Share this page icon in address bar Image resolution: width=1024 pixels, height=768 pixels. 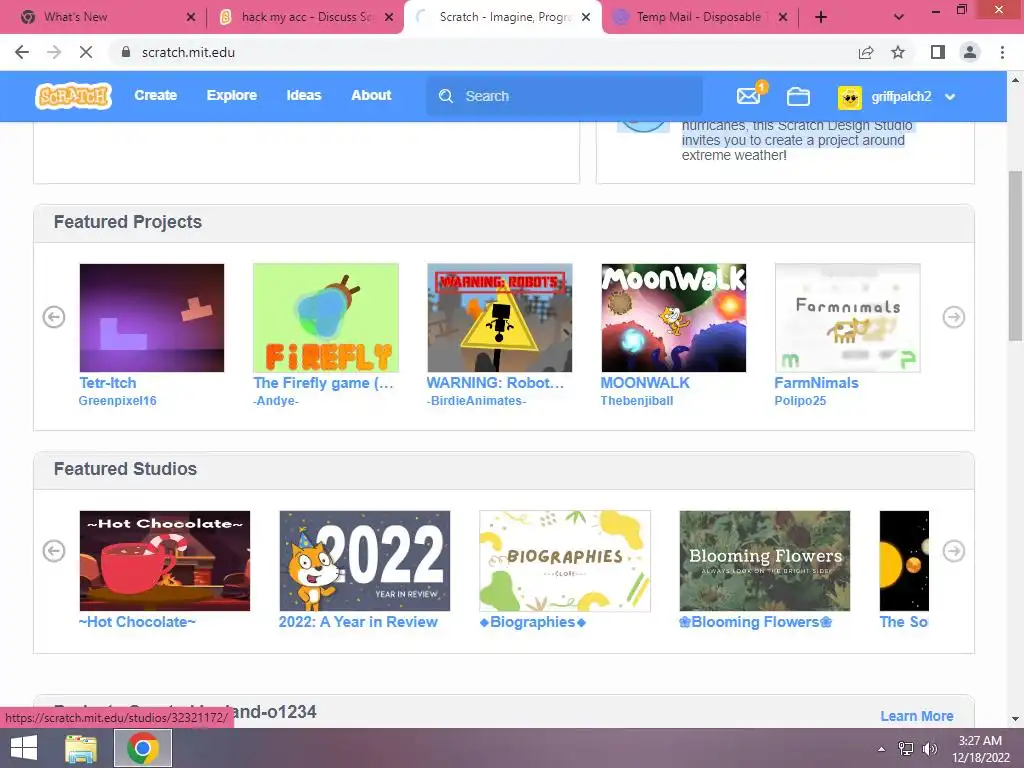click(866, 52)
